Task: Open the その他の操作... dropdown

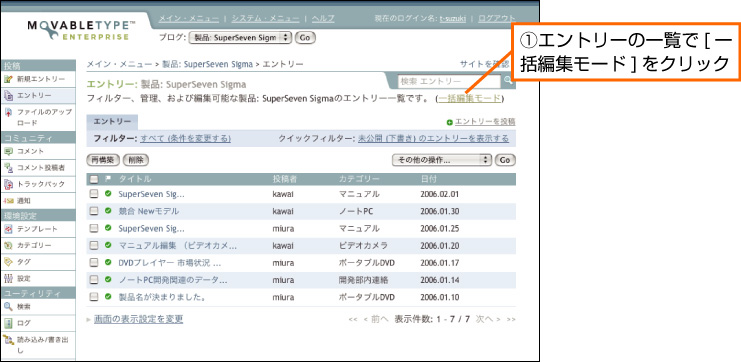Action: tap(442, 160)
